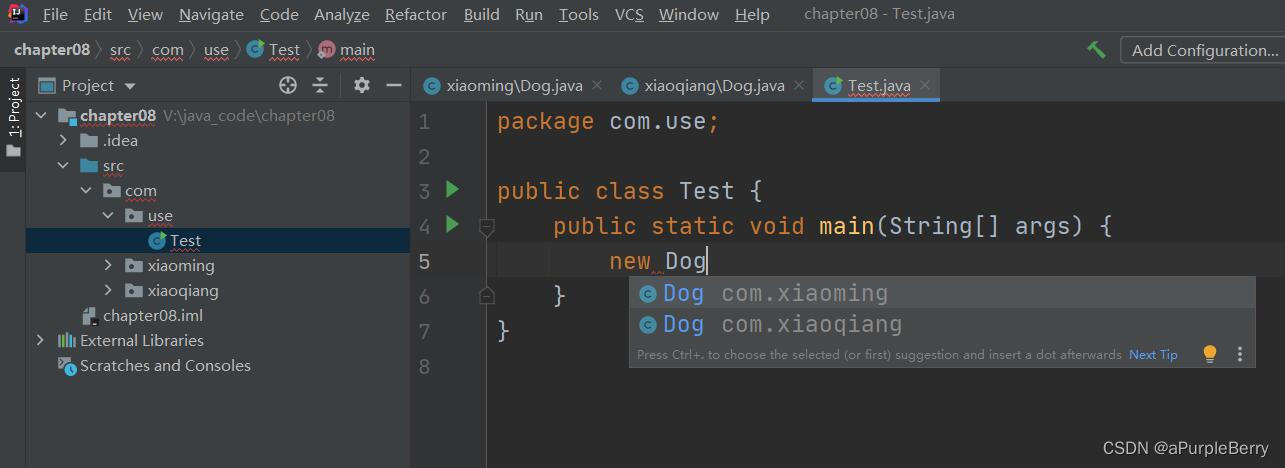Click the green Build project hammer icon
1285x468 pixels.
[1096, 50]
